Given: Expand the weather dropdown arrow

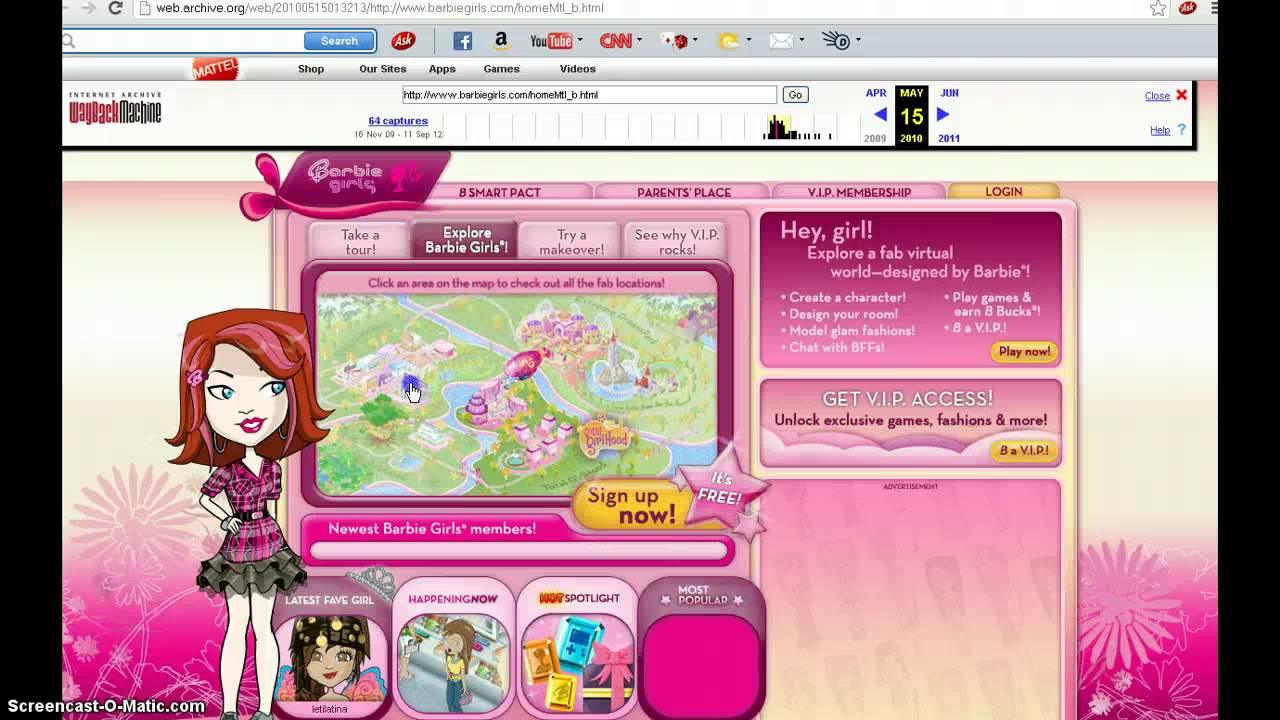Looking at the screenshot, I should pyautogui.click(x=747, y=41).
